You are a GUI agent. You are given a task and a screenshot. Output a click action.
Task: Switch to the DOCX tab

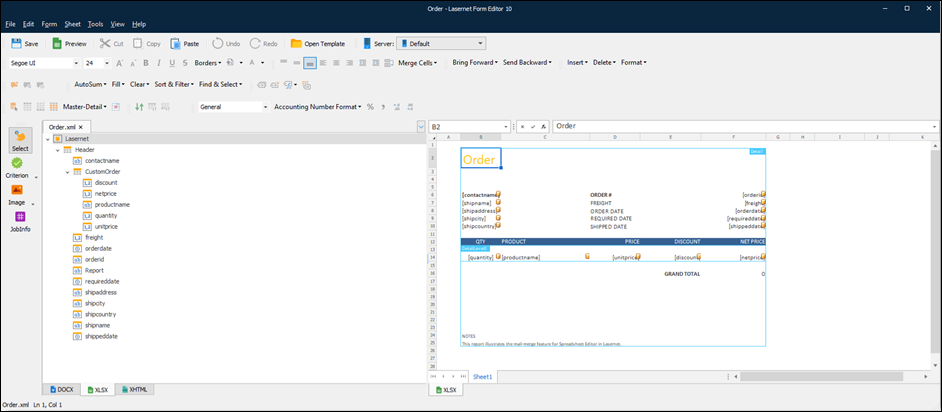pos(62,390)
